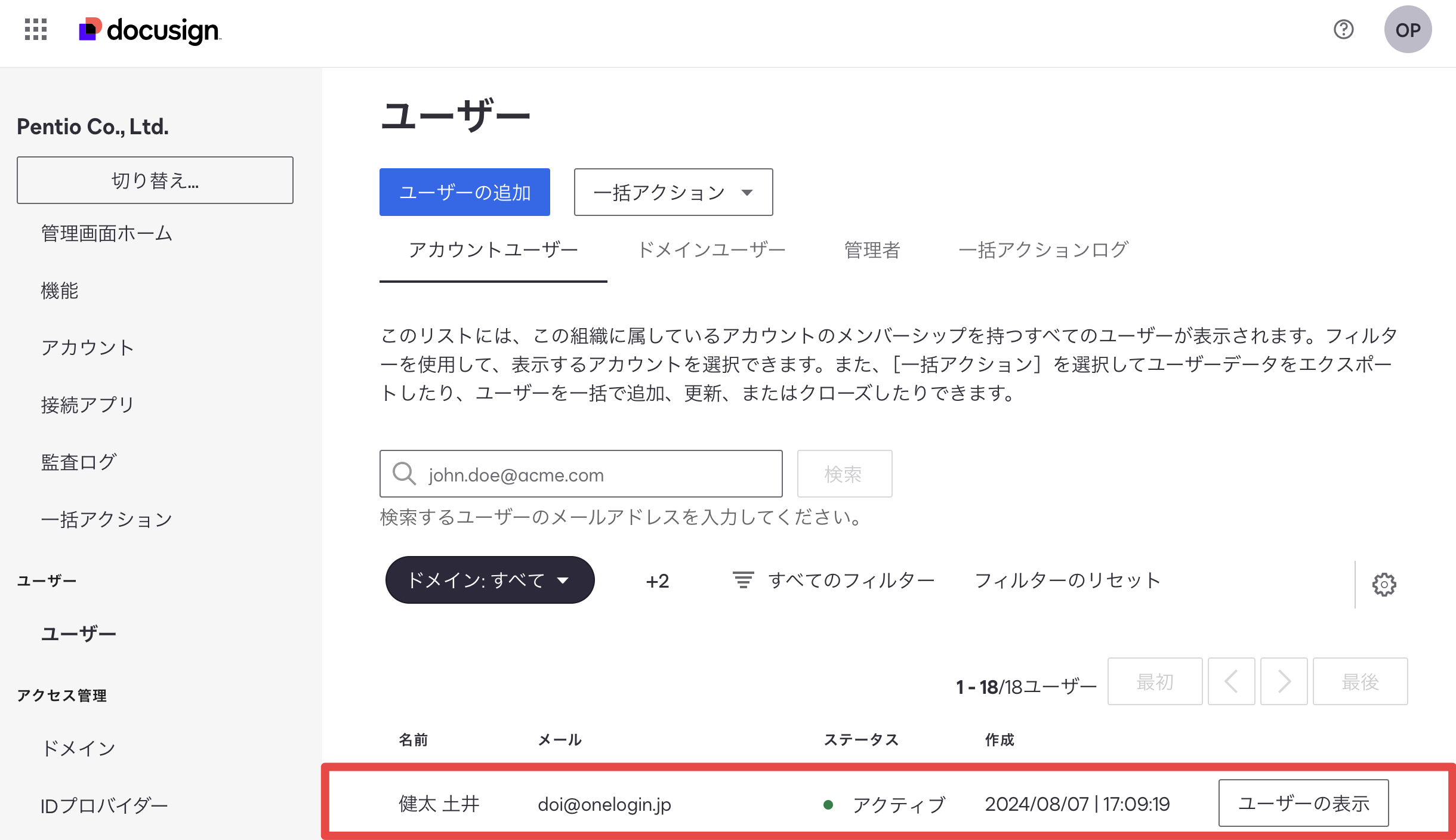Screen dimensions: 1456x840
Task: Sort by 作成 column header
Action: 1000,740
